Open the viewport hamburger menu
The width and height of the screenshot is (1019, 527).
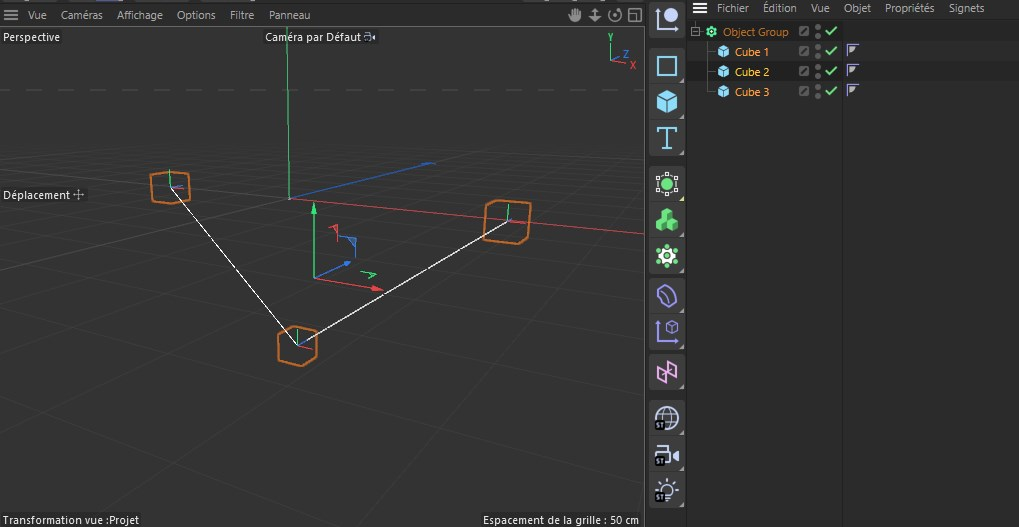(x=11, y=15)
